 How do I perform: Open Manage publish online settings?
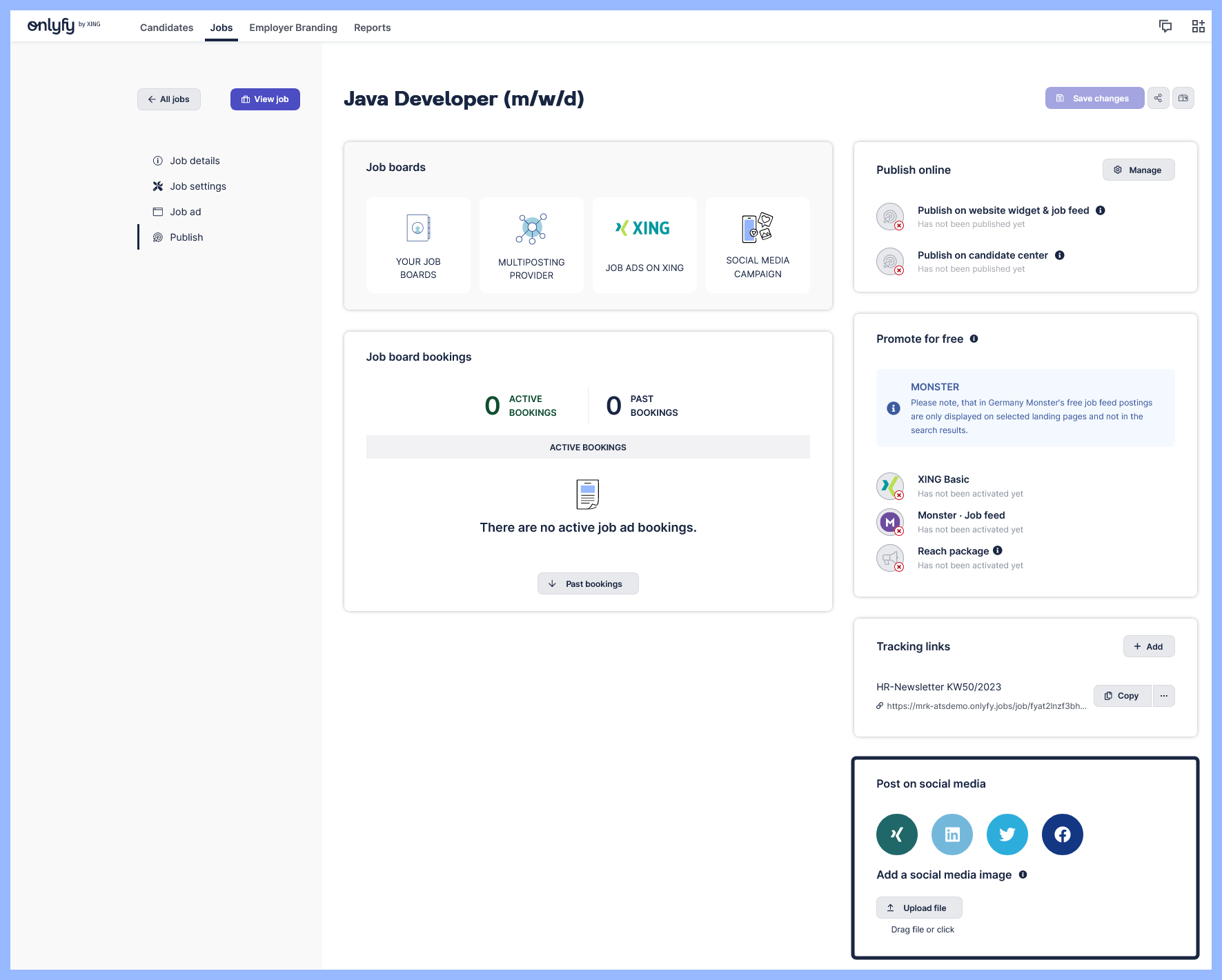tap(1138, 170)
